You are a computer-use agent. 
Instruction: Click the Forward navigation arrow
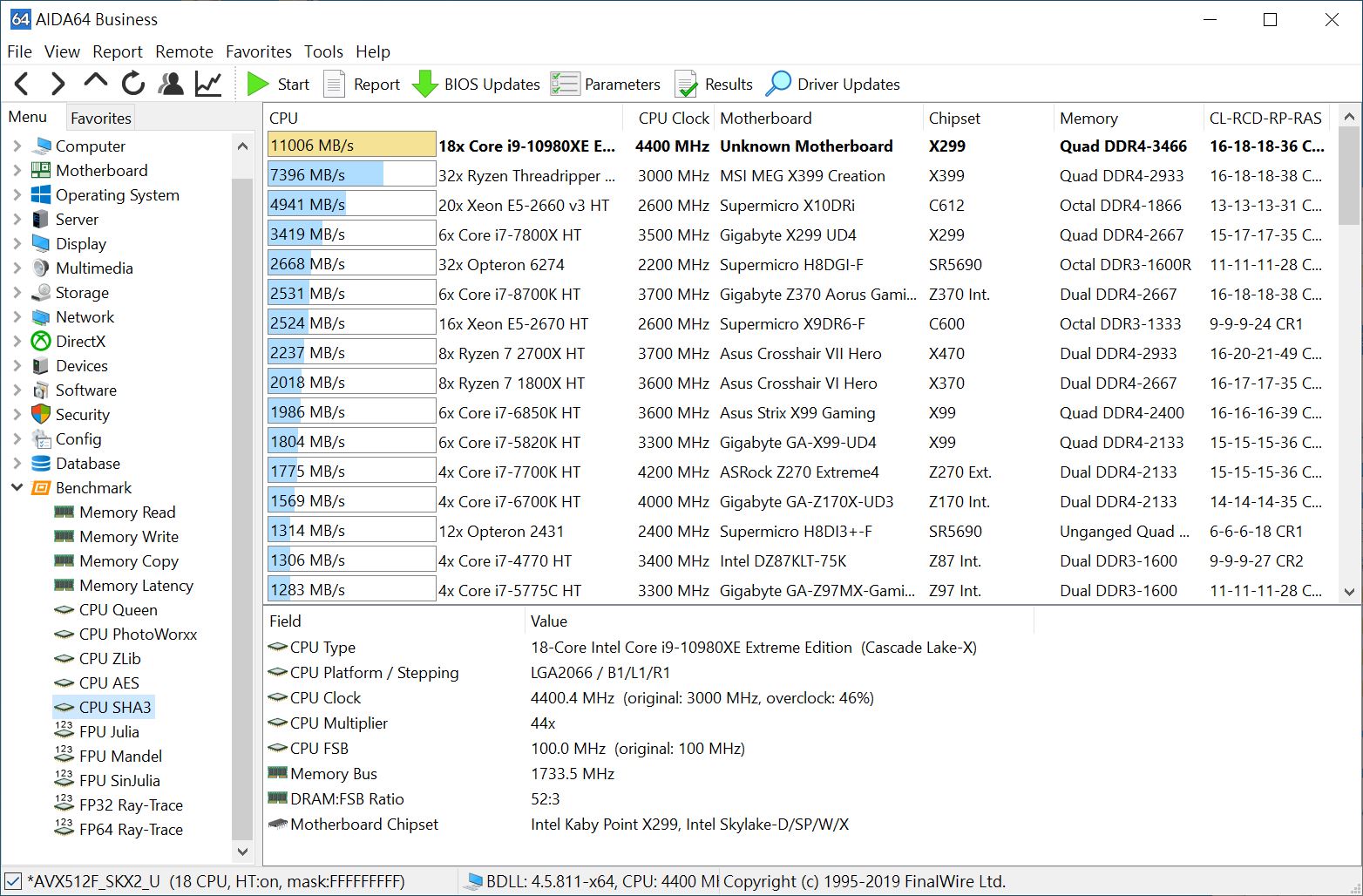pyautogui.click(x=58, y=84)
